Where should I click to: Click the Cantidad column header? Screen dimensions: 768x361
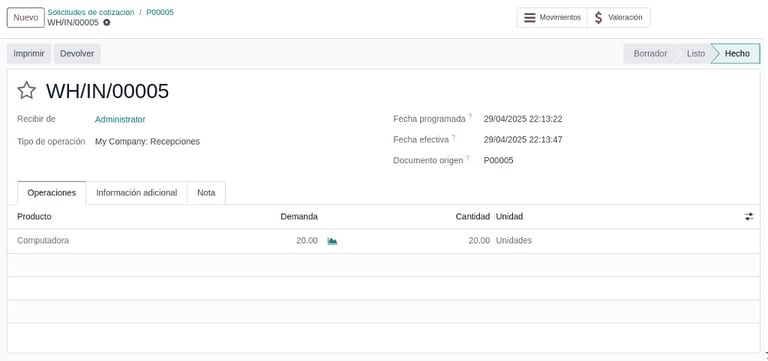(473, 217)
